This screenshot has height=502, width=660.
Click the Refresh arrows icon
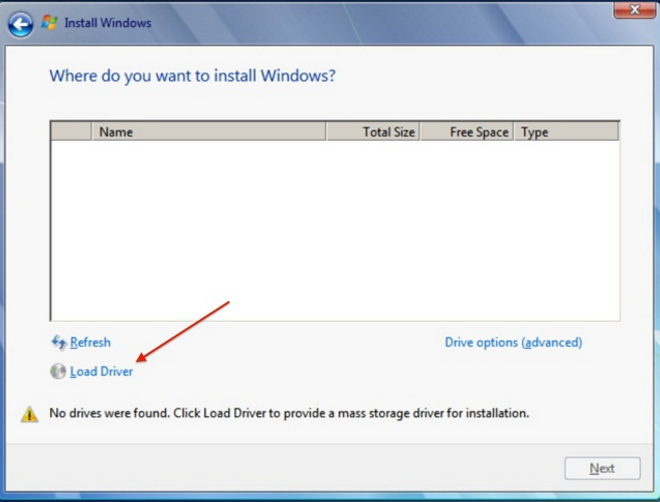(59, 343)
